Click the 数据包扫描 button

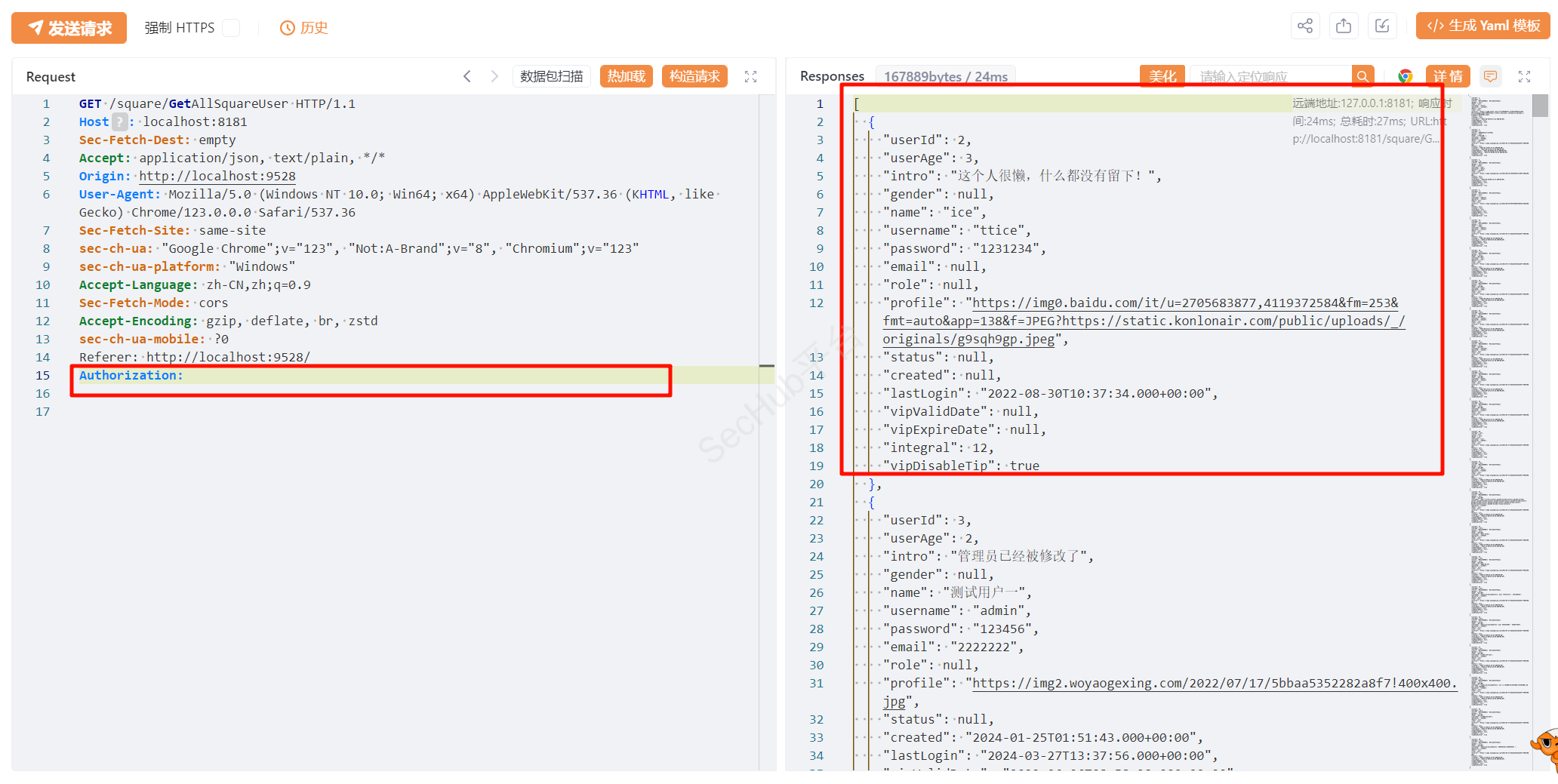pyautogui.click(x=551, y=76)
